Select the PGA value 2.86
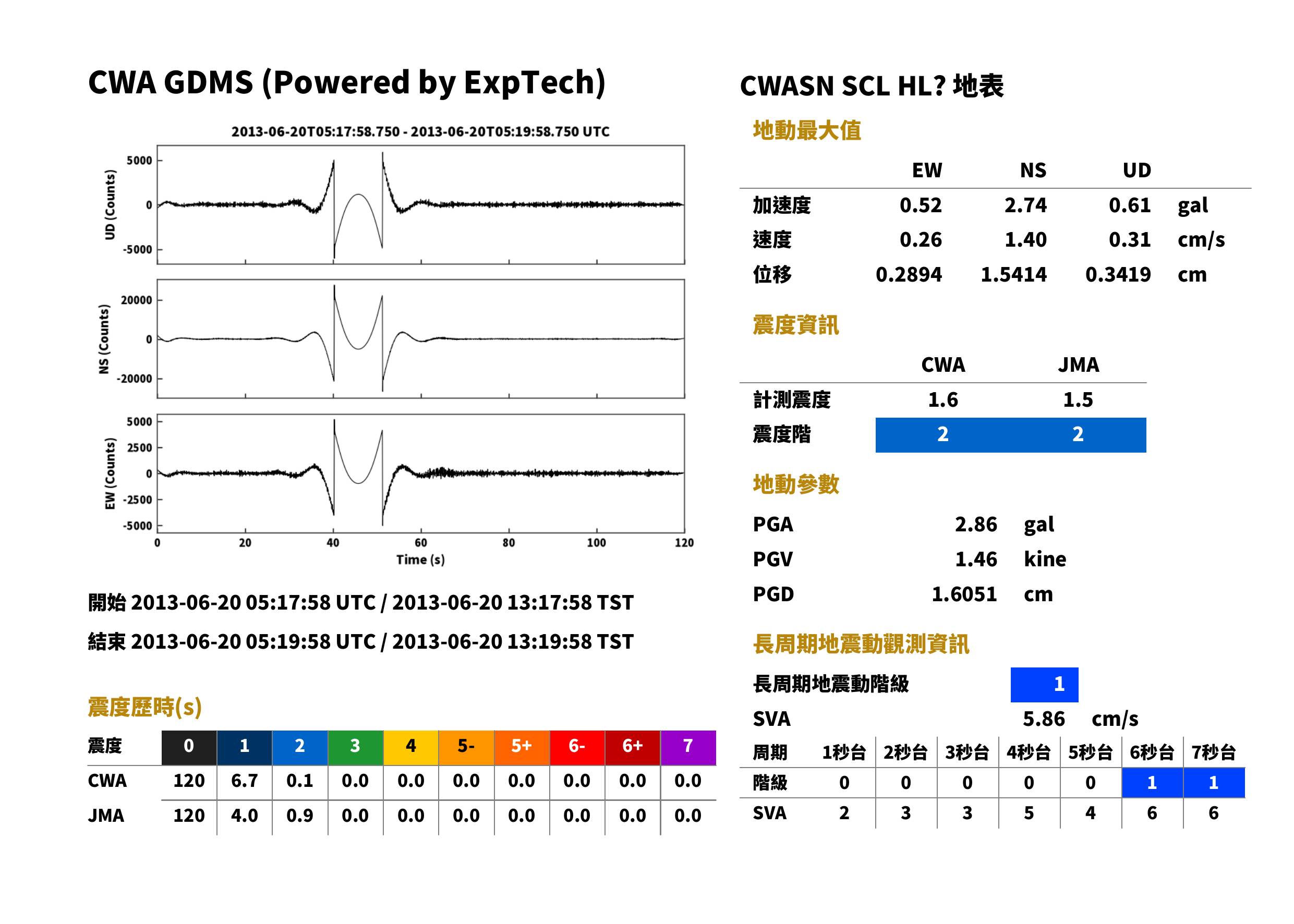This screenshot has width=1294, height=924. 975,524
